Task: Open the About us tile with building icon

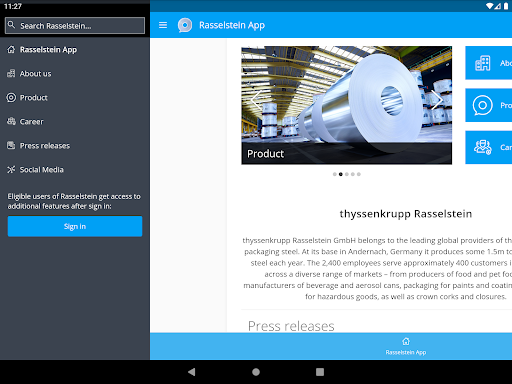Action: click(x=488, y=63)
